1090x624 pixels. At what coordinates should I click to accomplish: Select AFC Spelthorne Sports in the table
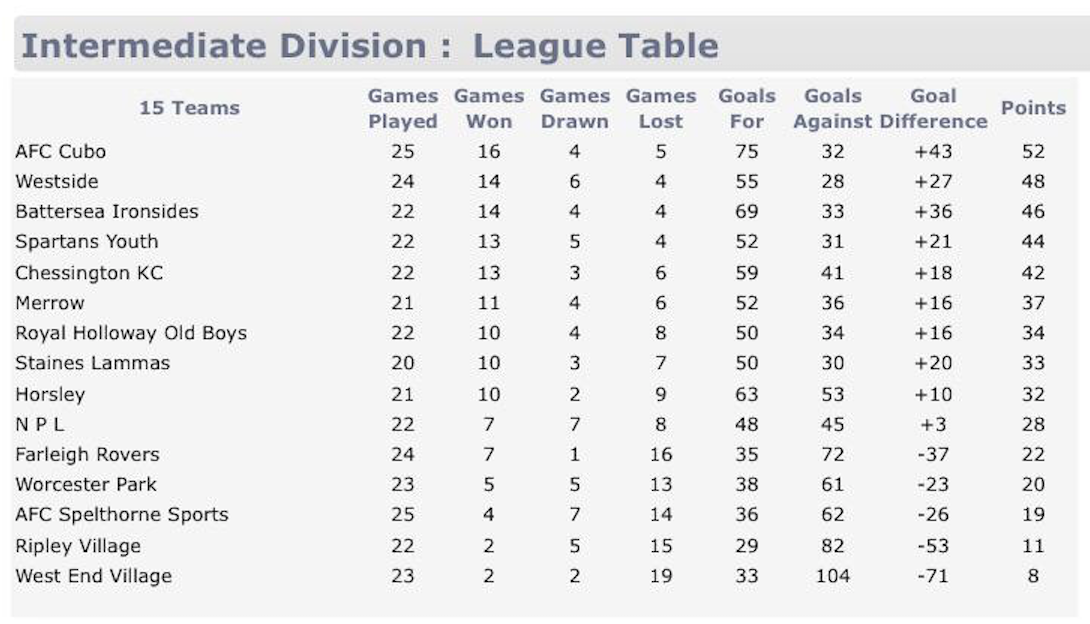point(122,515)
